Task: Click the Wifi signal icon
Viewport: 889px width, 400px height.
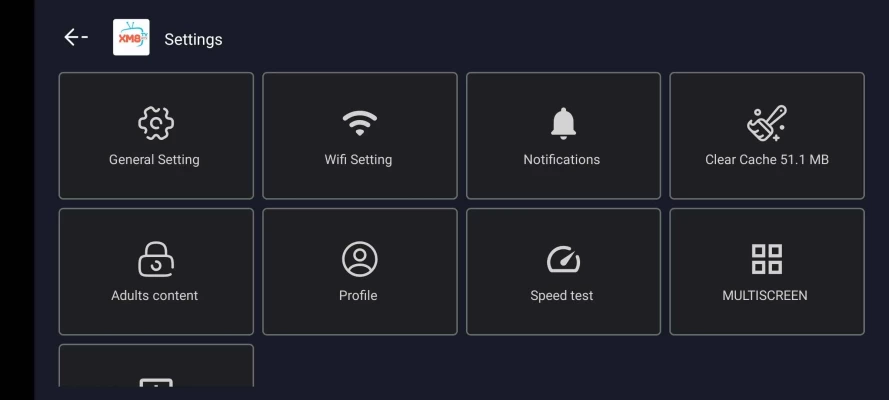Action: 359,123
